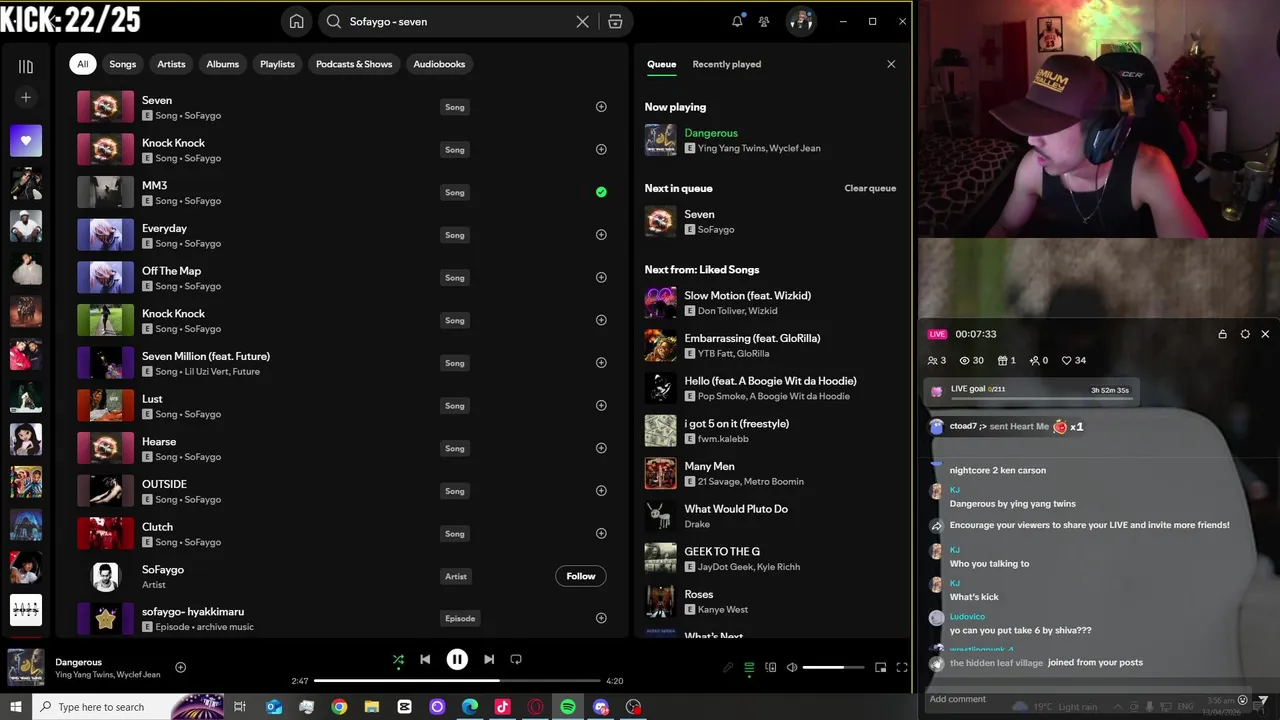Open the miniplayer icon
Screen dimensions: 1280x720
click(880, 667)
